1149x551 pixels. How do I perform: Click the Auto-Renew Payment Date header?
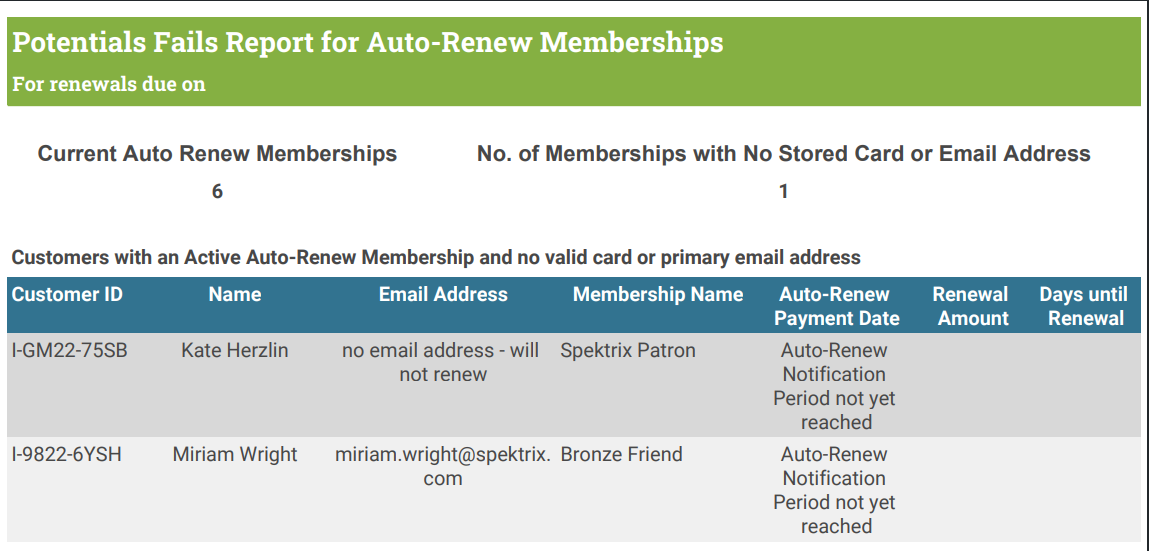click(835, 306)
